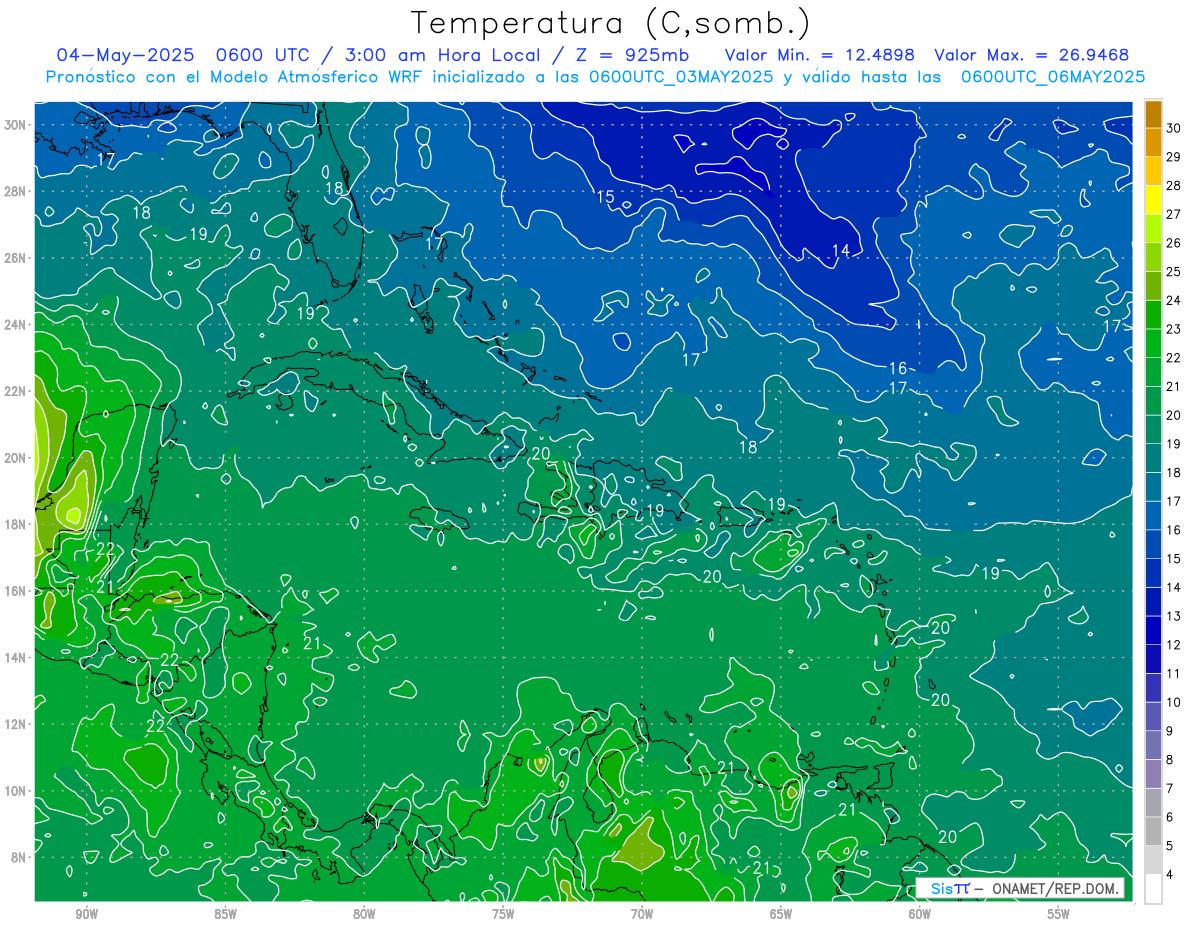Select valid-until stamp '0600UTC_06MAY2025'
Image resolution: width=1200 pixels, height=927 pixels.
tap(1053, 77)
